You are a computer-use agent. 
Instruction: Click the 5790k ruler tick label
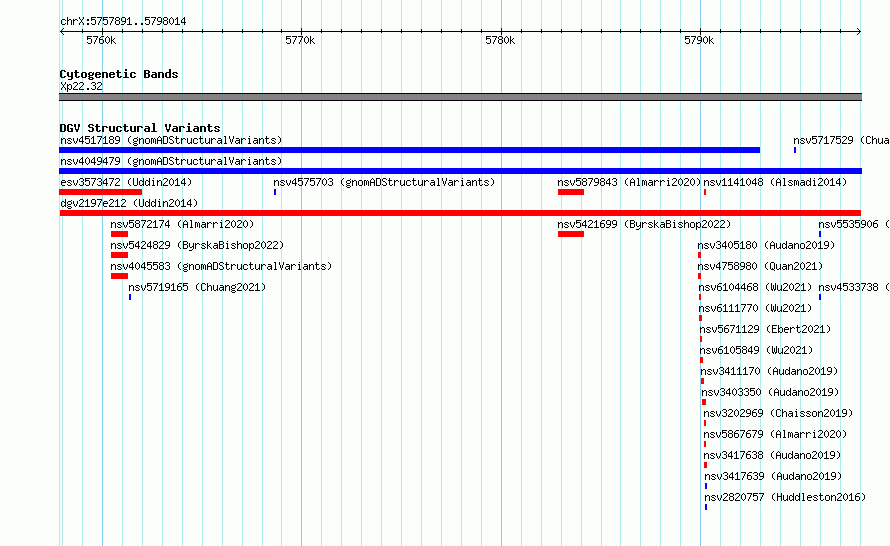point(699,40)
